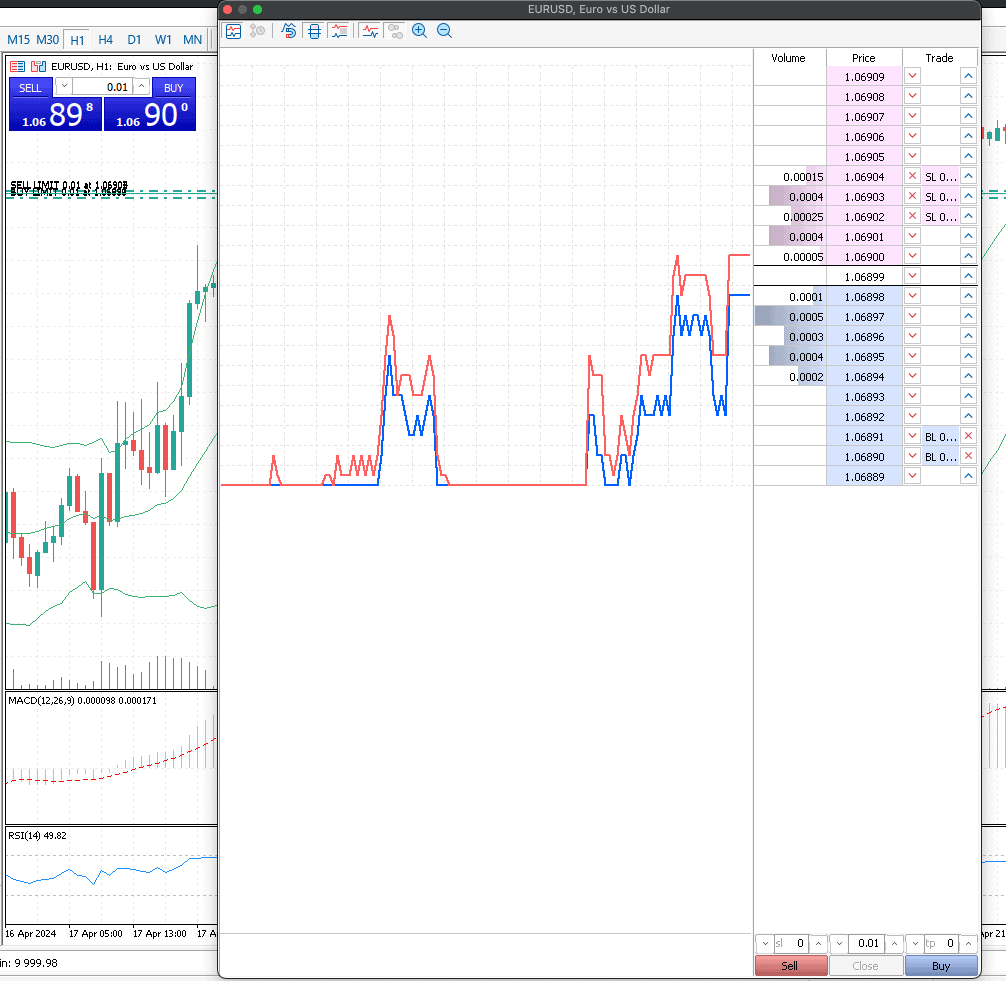The height and width of the screenshot is (981, 1006).
Task: Toggle the tick chart with volume panel icon
Action: 339,31
